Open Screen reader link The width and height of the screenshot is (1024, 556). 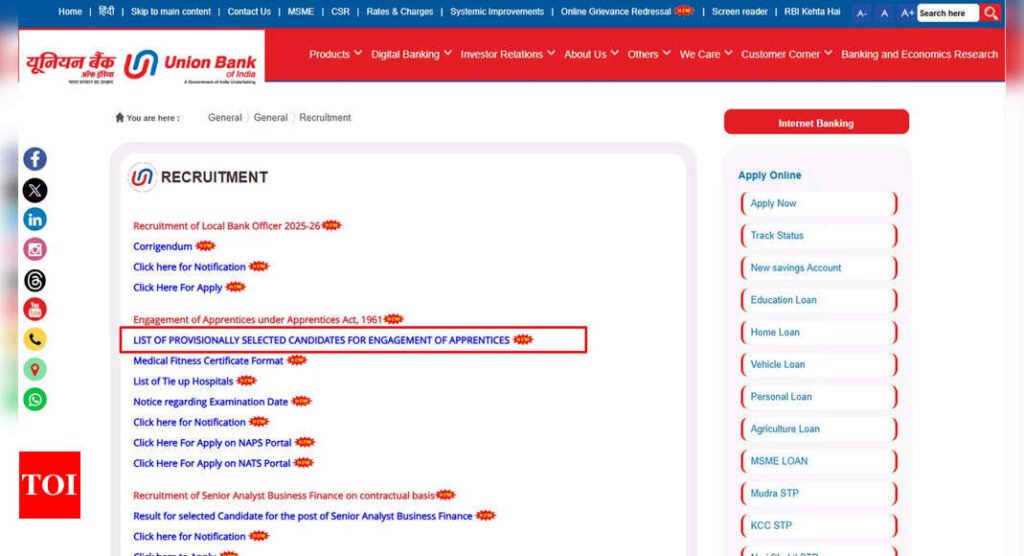[x=739, y=12]
